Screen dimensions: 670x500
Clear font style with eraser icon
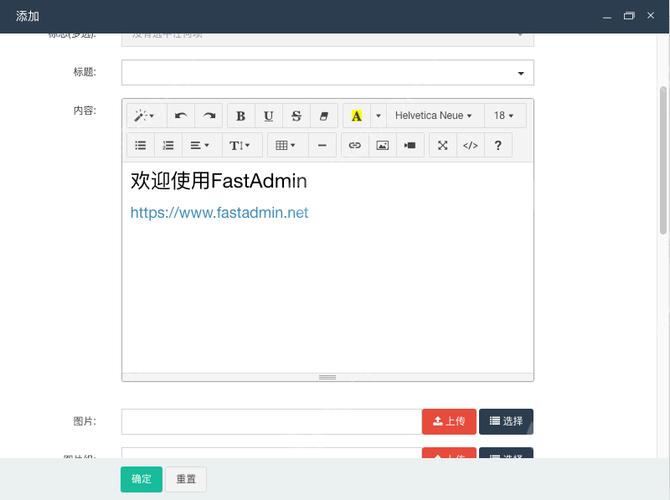[x=324, y=116]
